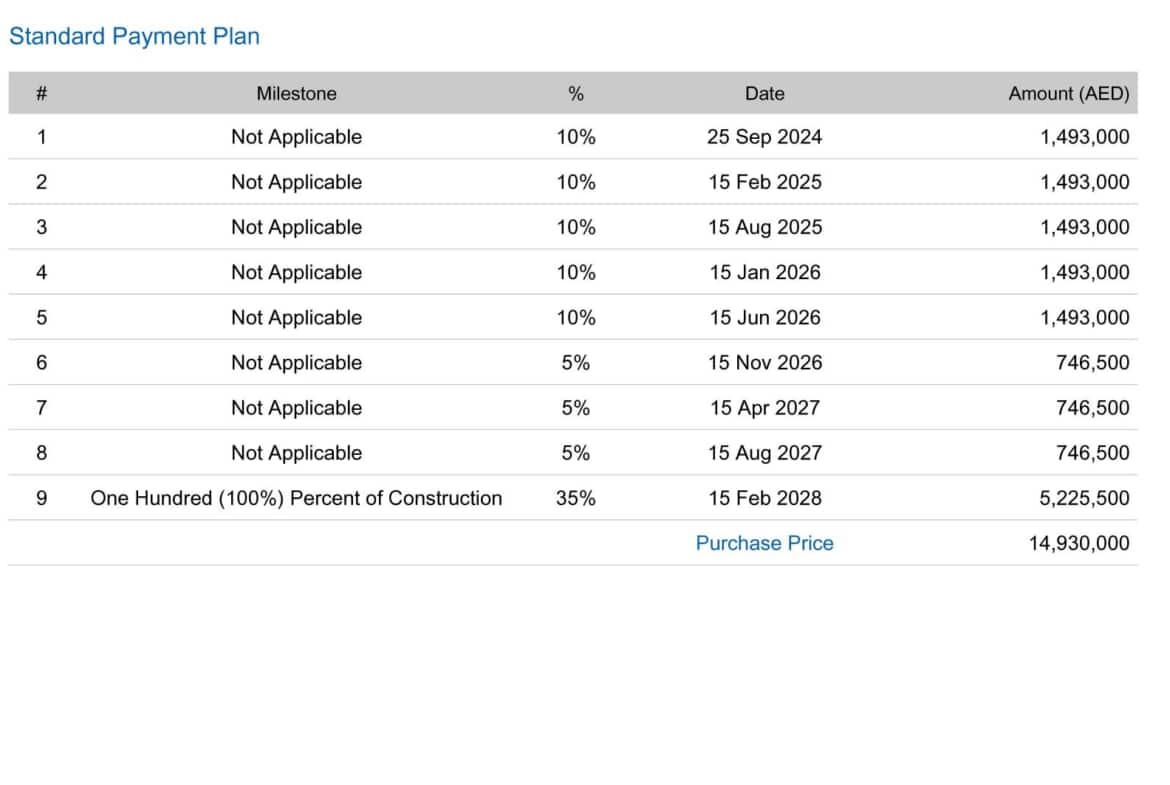Click the Purchase Price label

764,543
